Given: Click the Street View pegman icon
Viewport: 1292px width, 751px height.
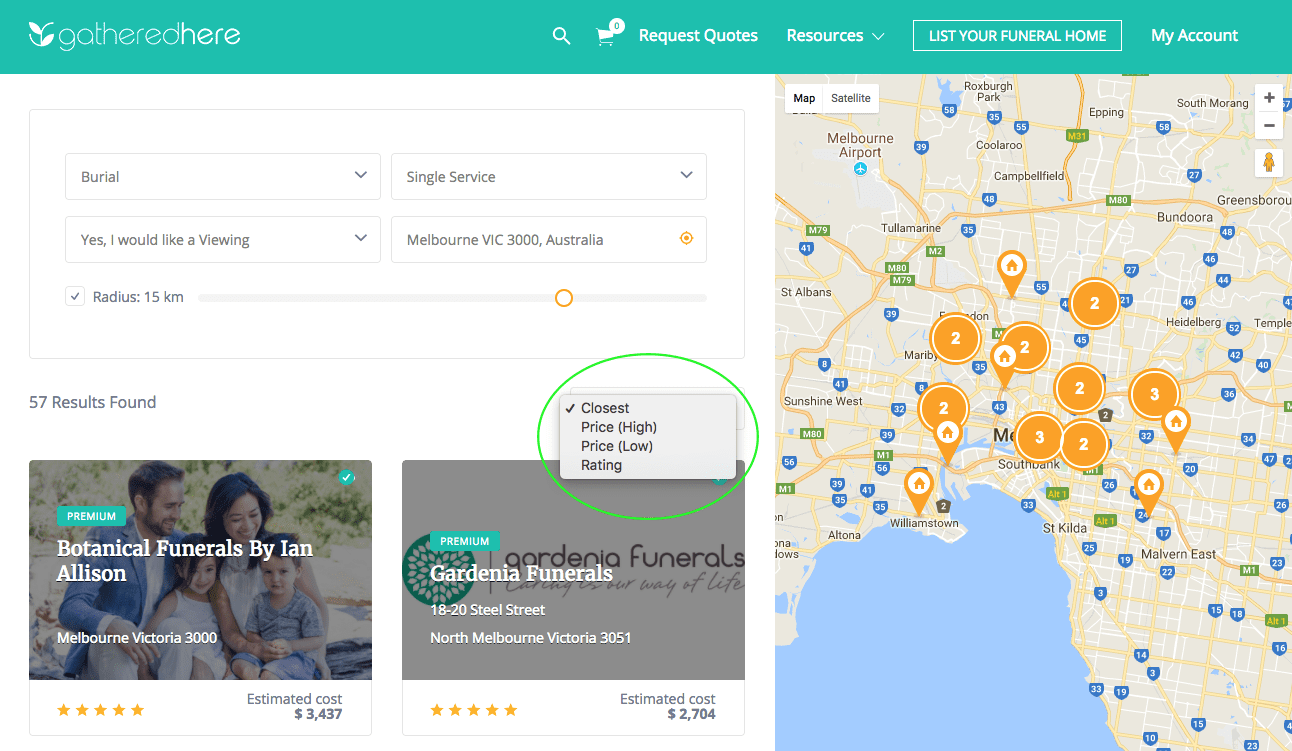Looking at the screenshot, I should pos(1269,162).
